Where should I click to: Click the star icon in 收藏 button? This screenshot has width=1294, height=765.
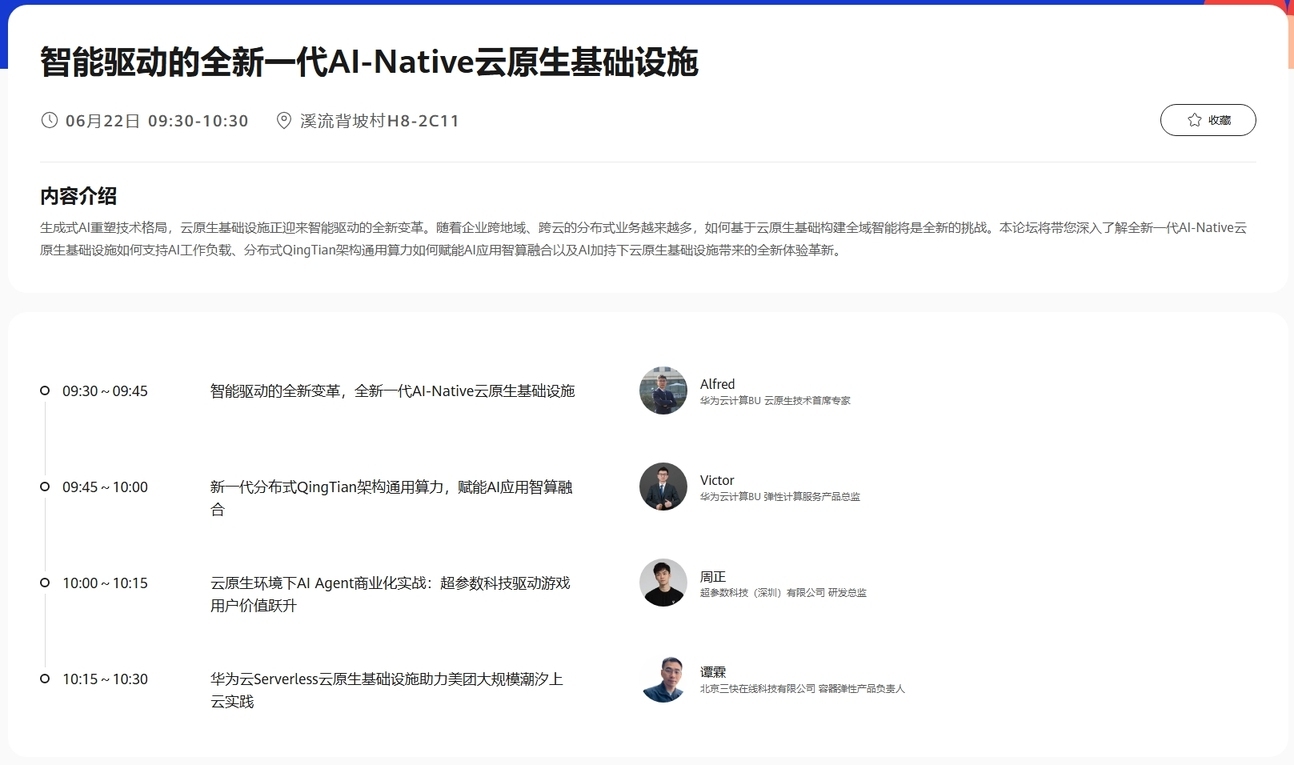(x=1194, y=120)
